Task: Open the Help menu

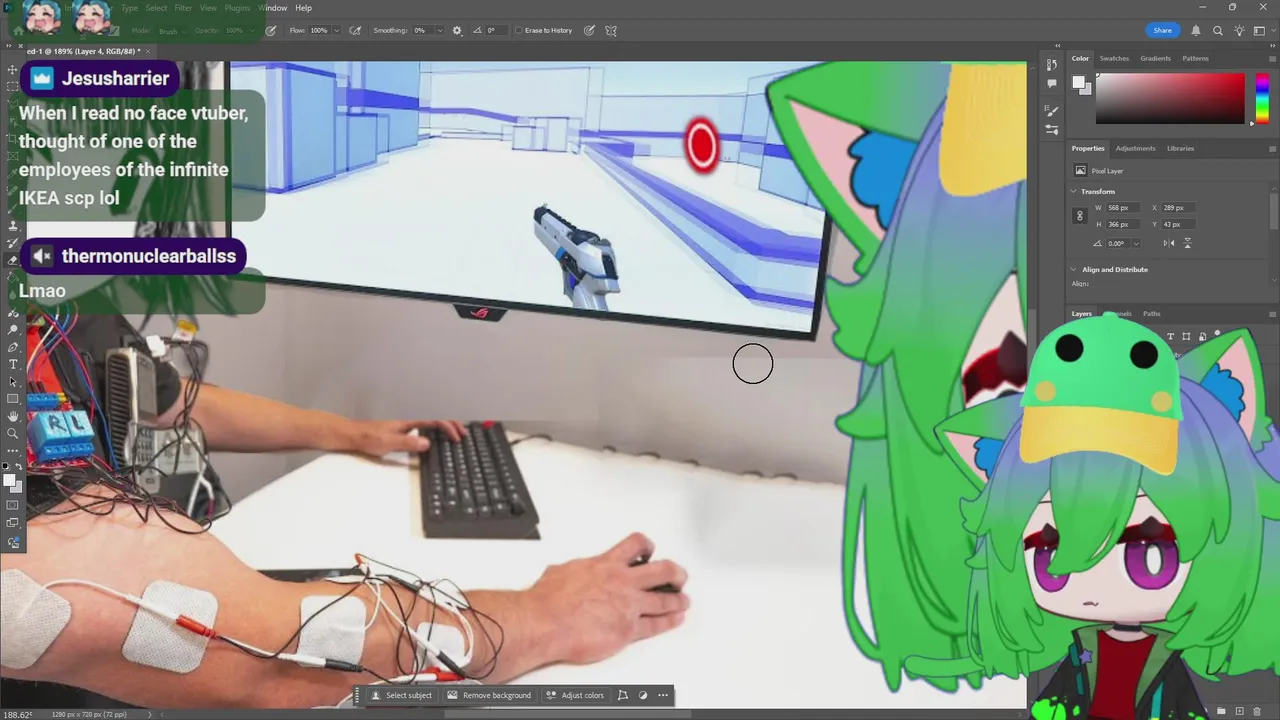Action: [303, 8]
